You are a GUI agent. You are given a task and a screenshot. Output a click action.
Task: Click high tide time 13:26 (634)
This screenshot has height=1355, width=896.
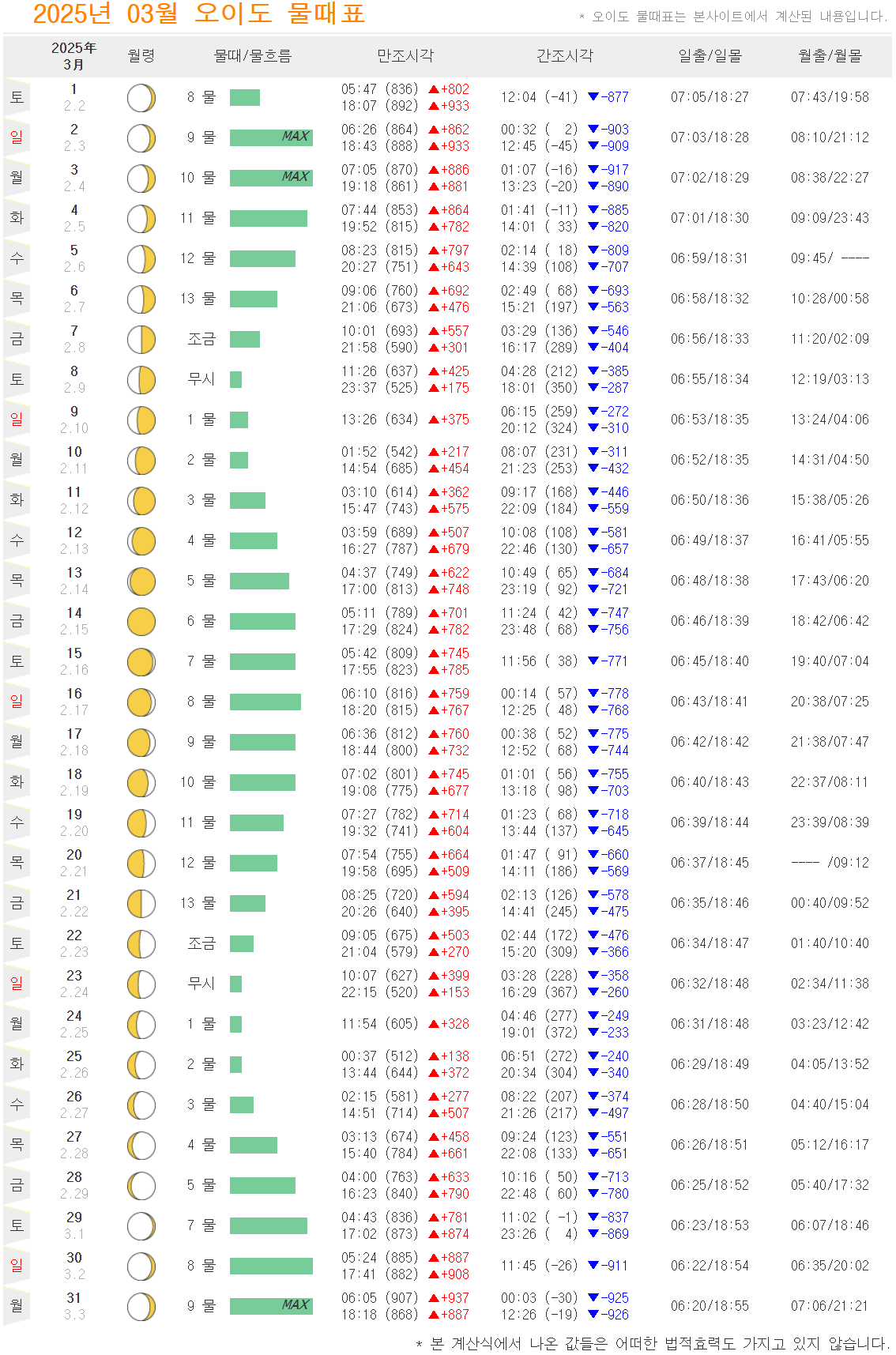tap(380, 420)
